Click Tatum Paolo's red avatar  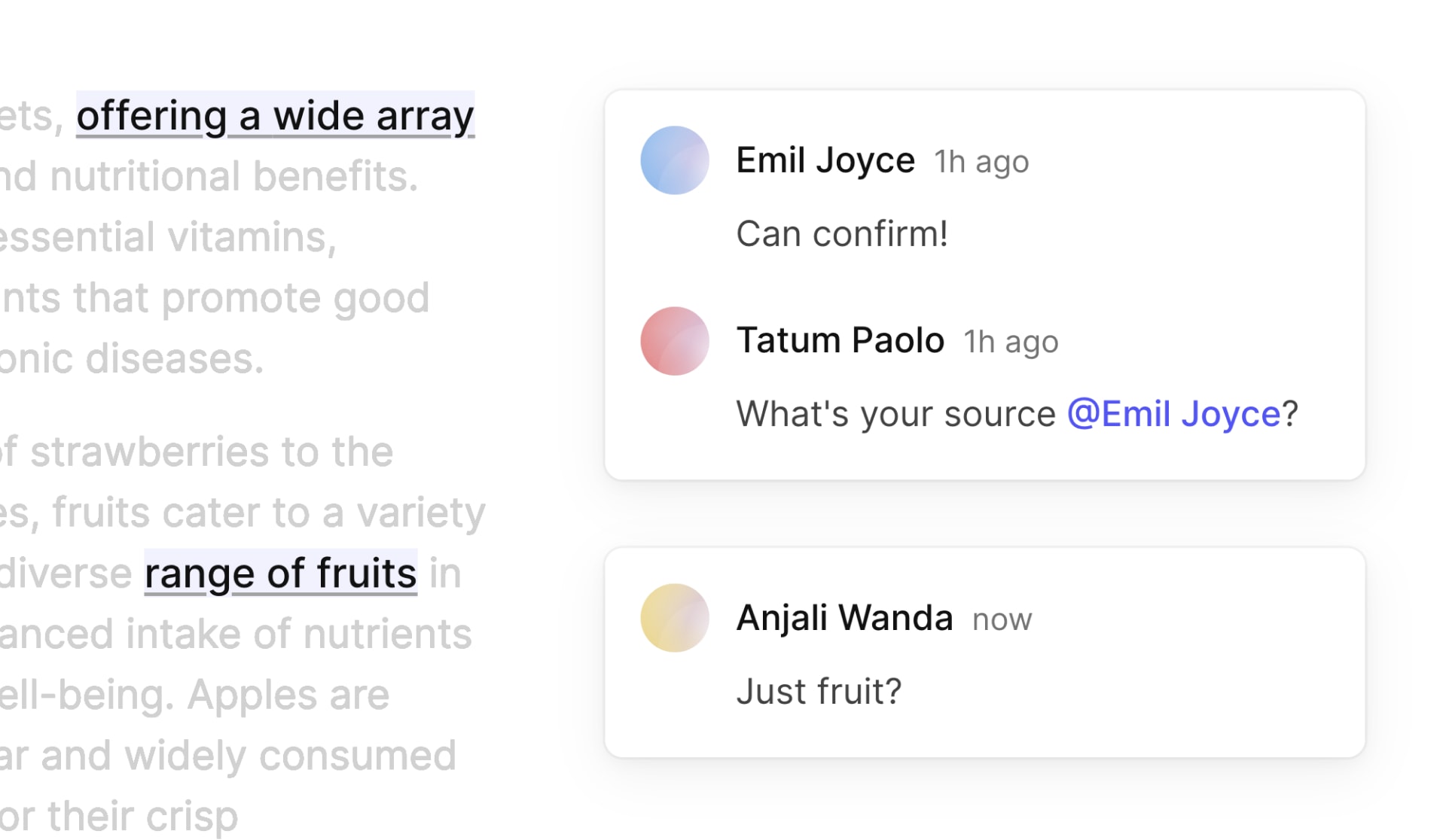674,341
